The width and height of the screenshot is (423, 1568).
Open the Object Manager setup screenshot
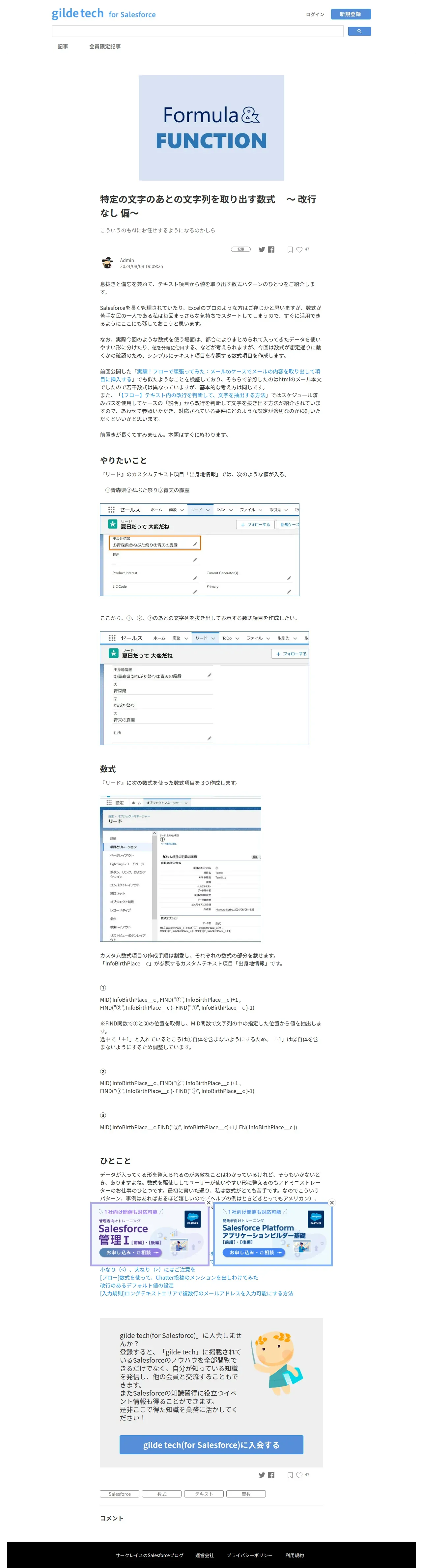click(x=181, y=869)
